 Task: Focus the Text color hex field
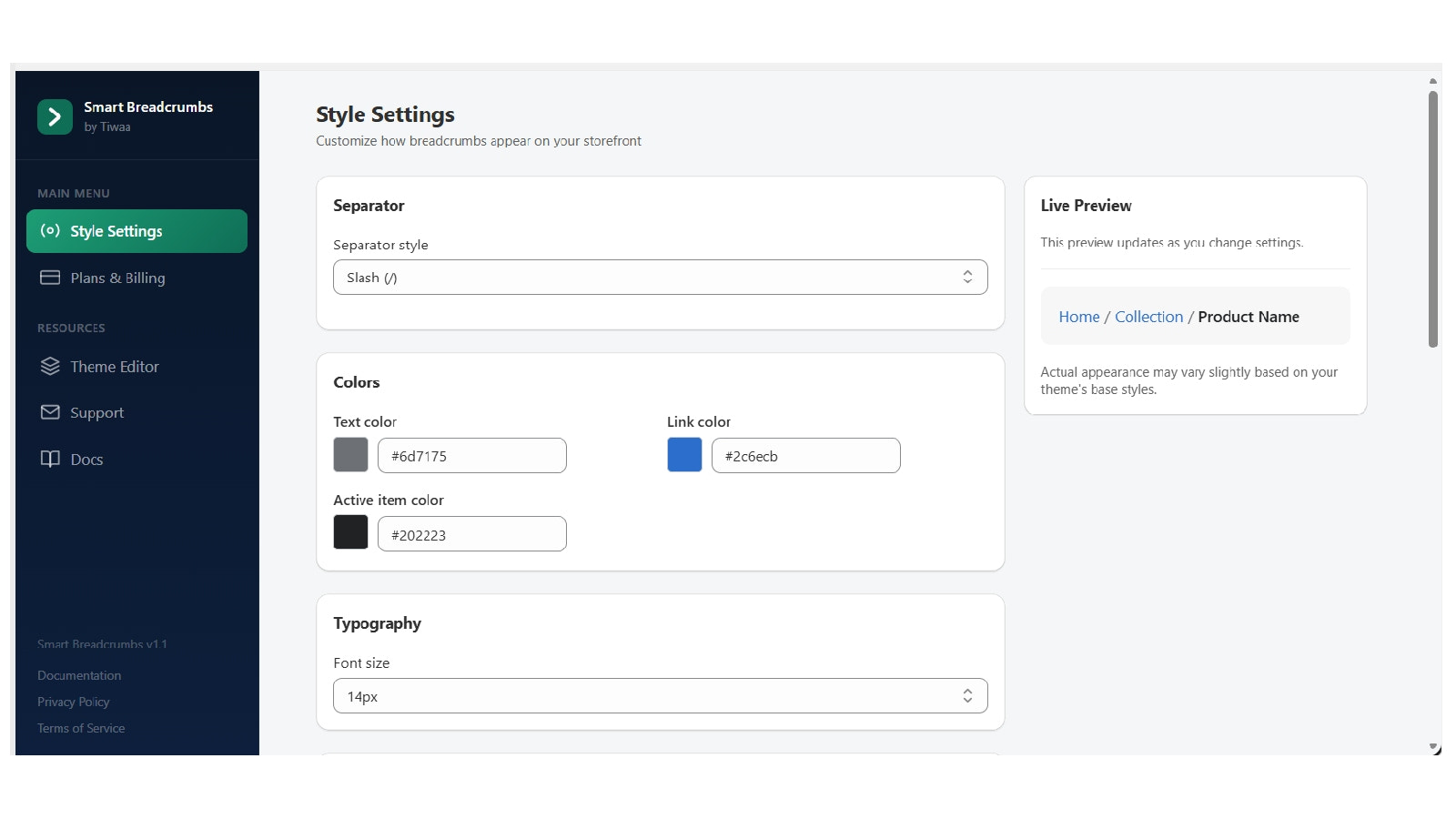(x=472, y=456)
